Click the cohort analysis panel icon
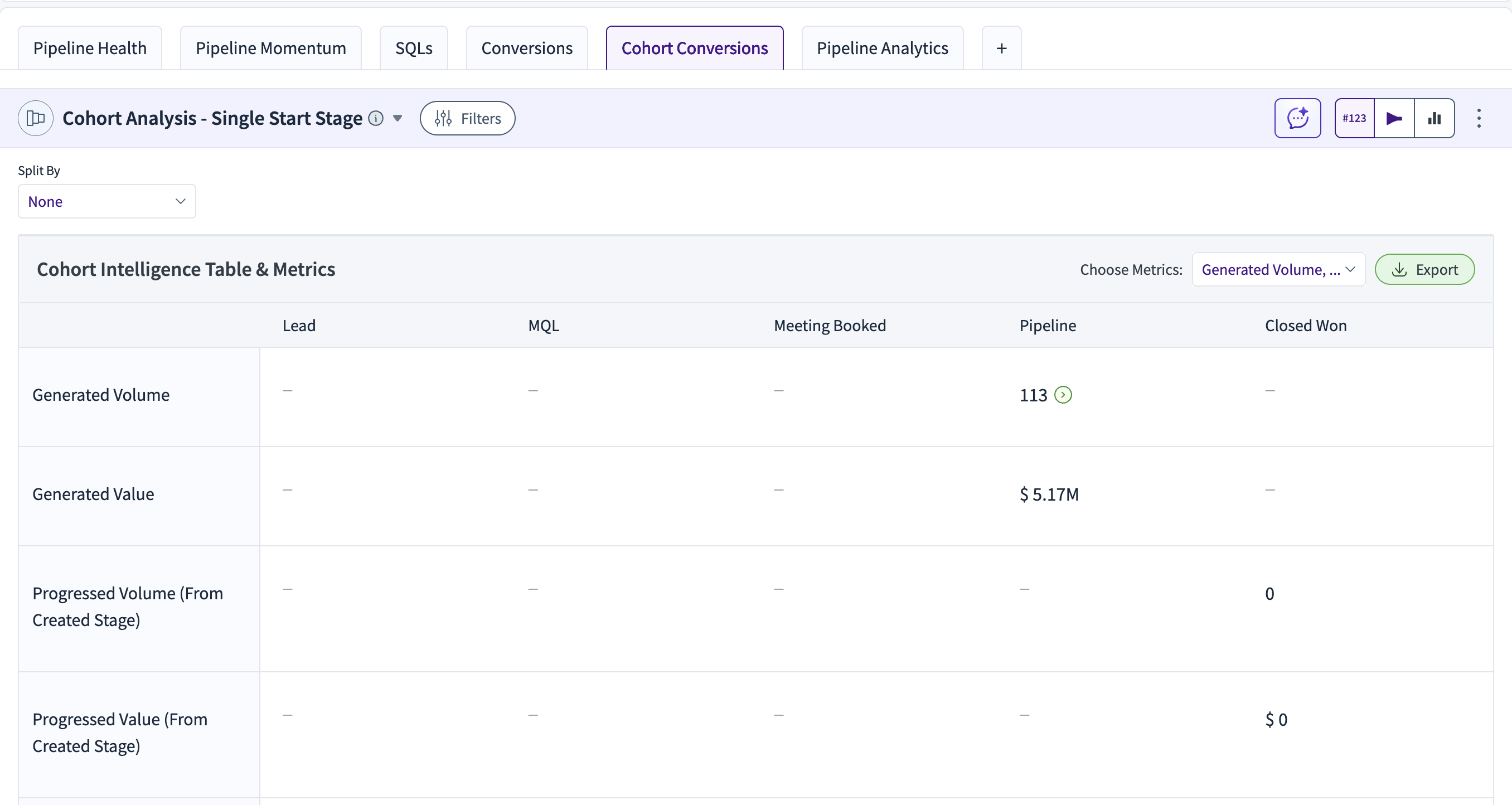The height and width of the screenshot is (805, 1512). click(36, 118)
